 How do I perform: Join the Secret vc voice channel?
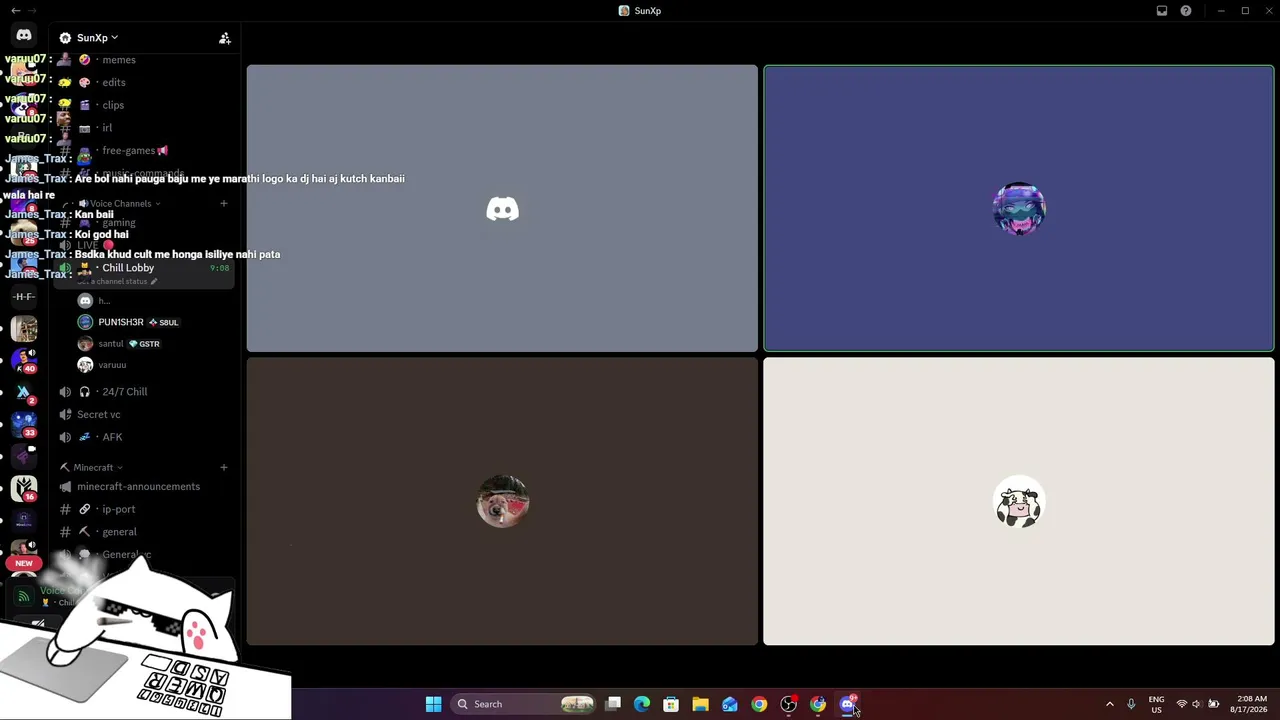click(98, 414)
